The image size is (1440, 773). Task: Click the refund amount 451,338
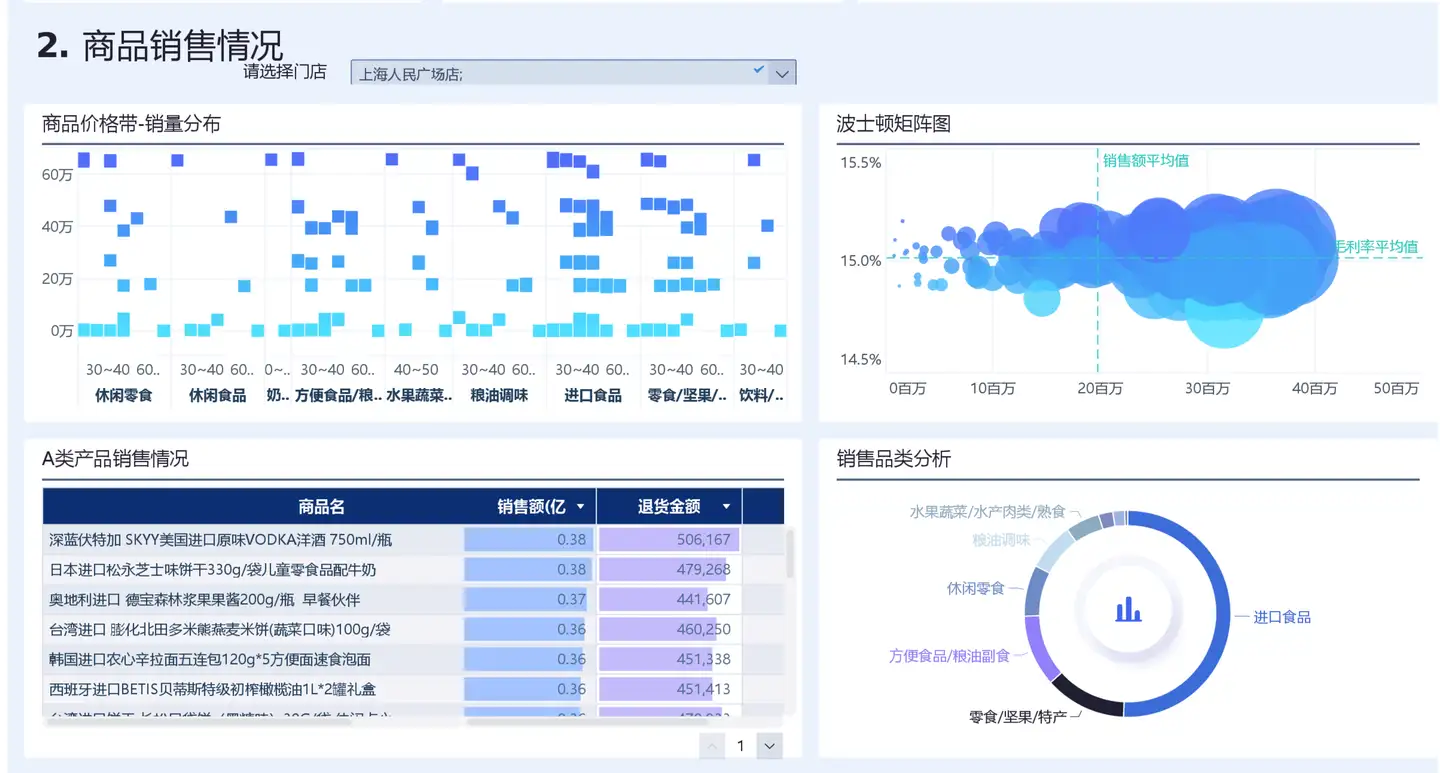click(704, 659)
